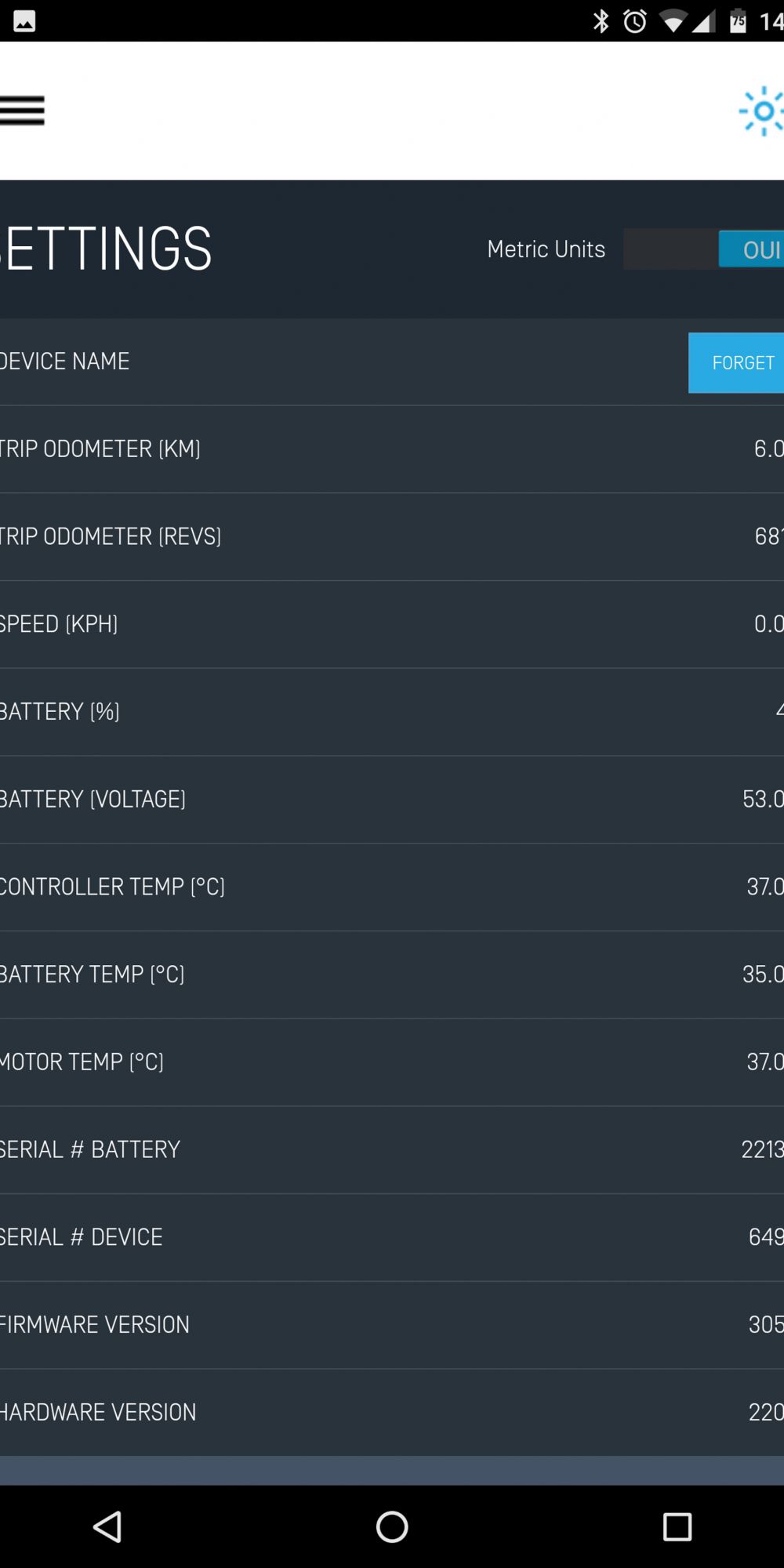Open the hamburger menu
This screenshot has width=784, height=1568.
pyautogui.click(x=22, y=111)
